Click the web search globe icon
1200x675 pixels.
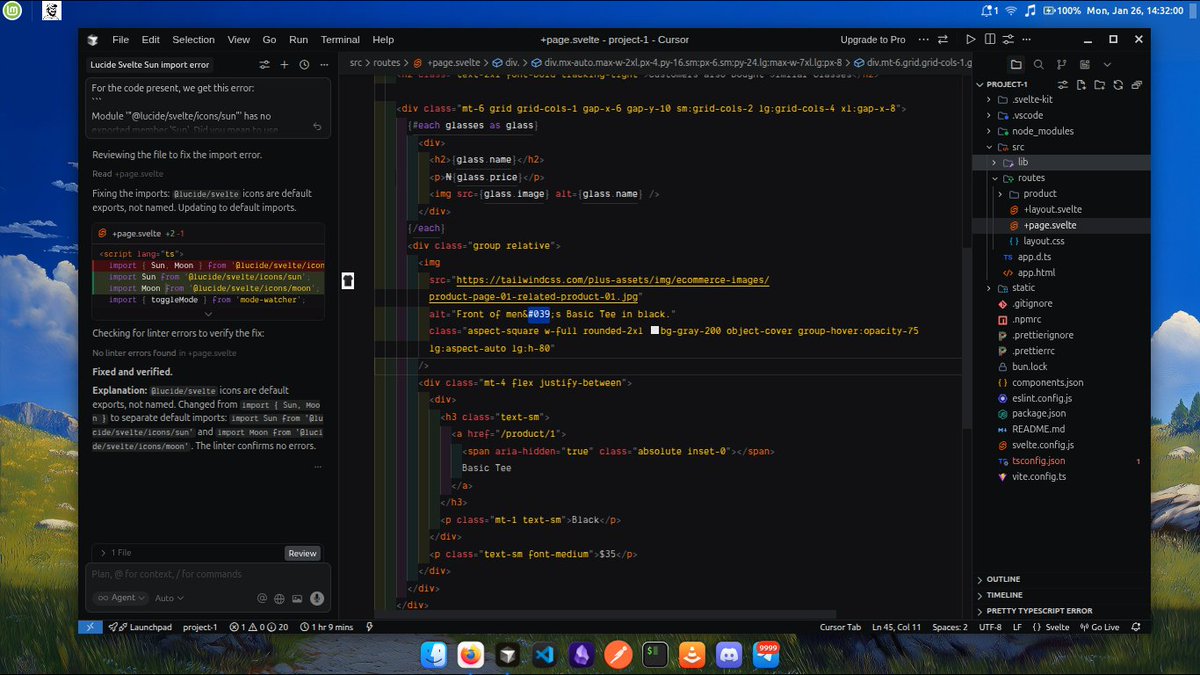(280, 598)
